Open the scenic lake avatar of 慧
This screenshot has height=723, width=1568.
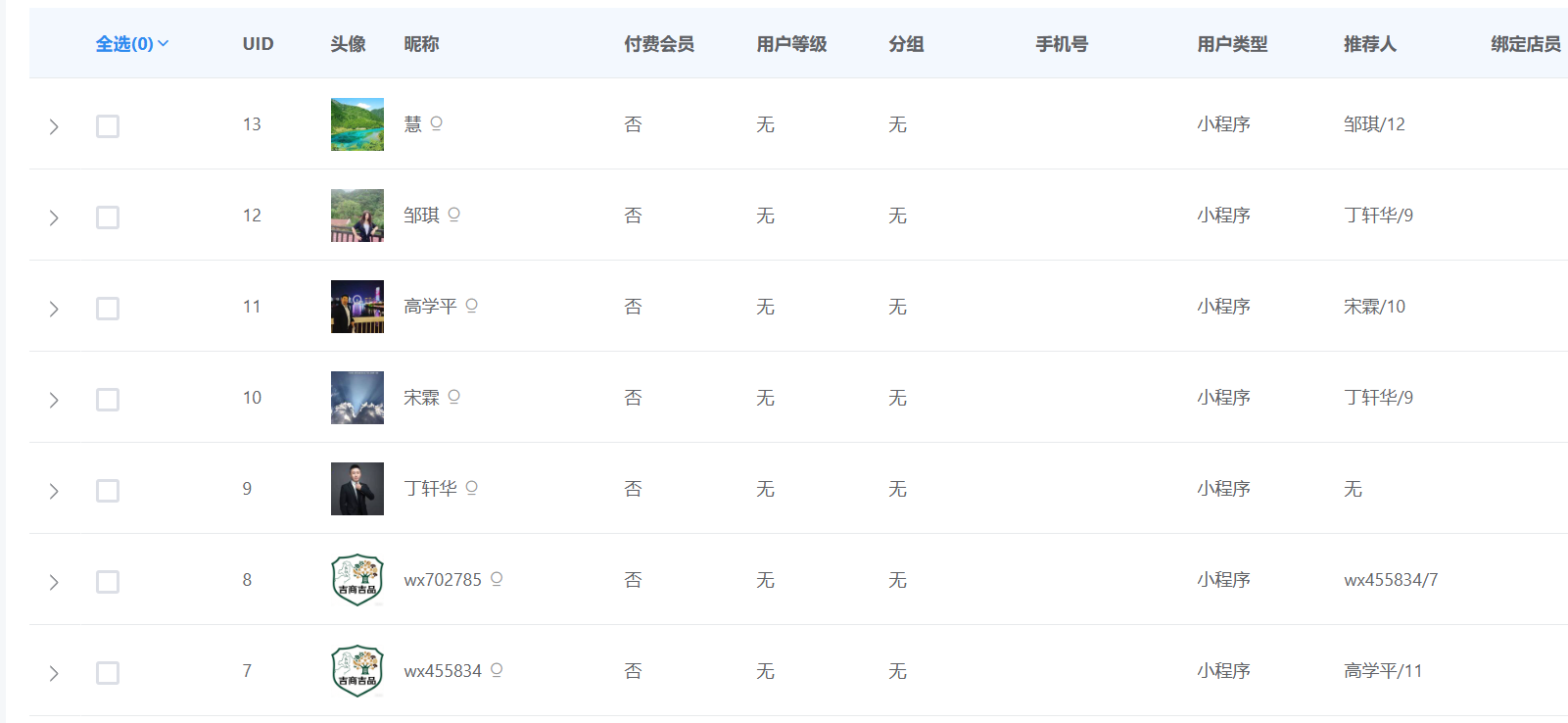click(x=357, y=124)
